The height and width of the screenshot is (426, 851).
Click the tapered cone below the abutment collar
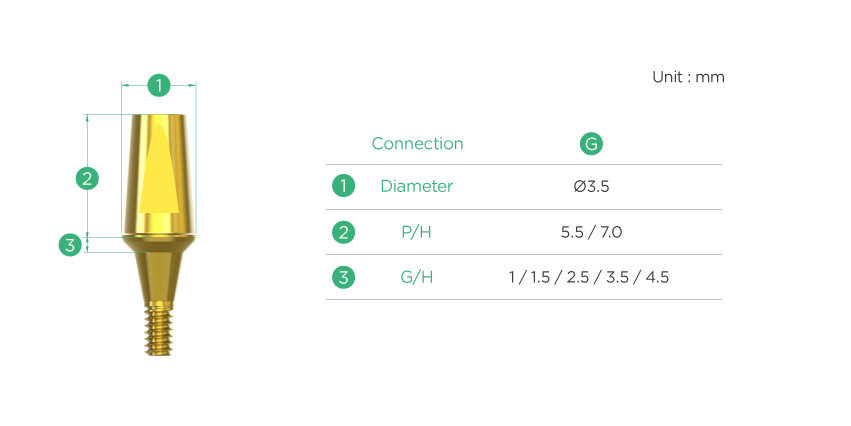[x=158, y=277]
